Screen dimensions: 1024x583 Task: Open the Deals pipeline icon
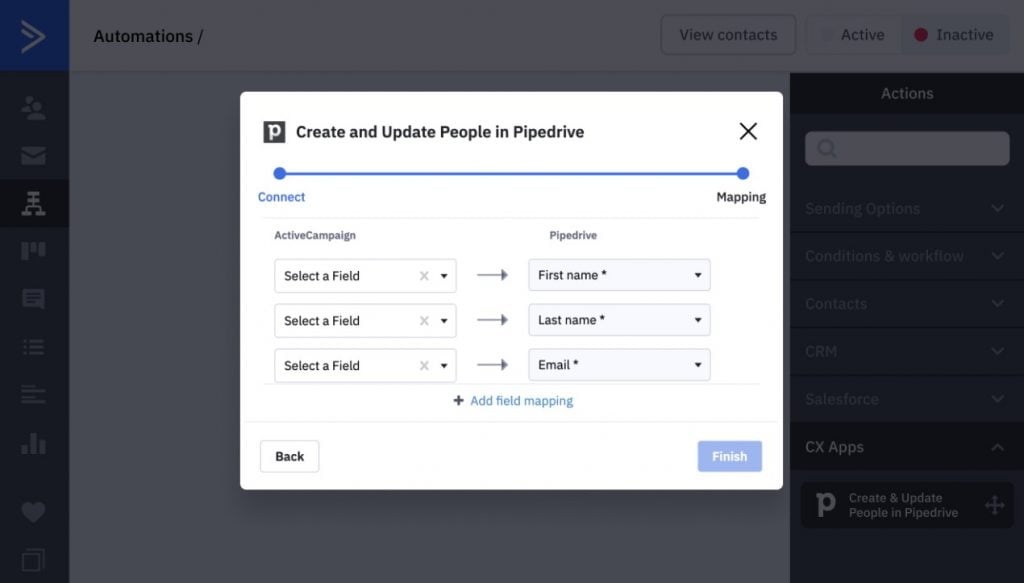tap(33, 250)
